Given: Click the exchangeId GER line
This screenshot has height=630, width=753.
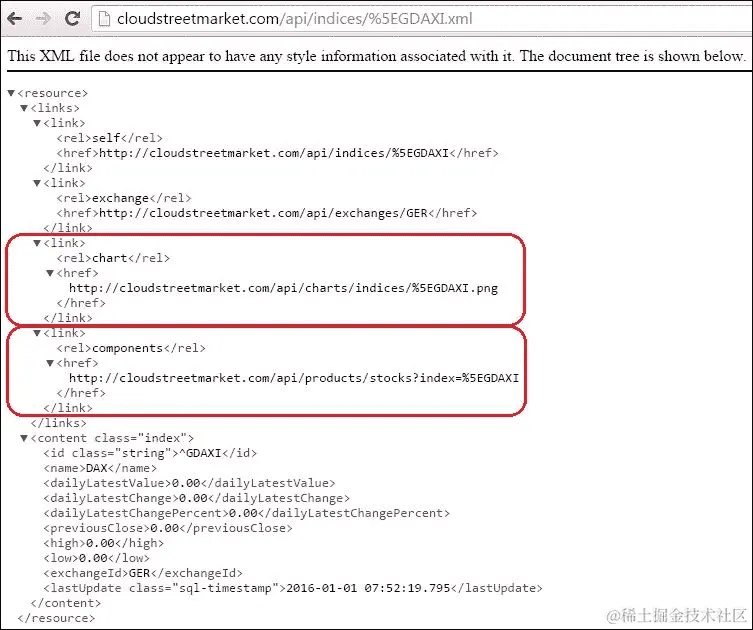Looking at the screenshot, I should click(143, 573).
